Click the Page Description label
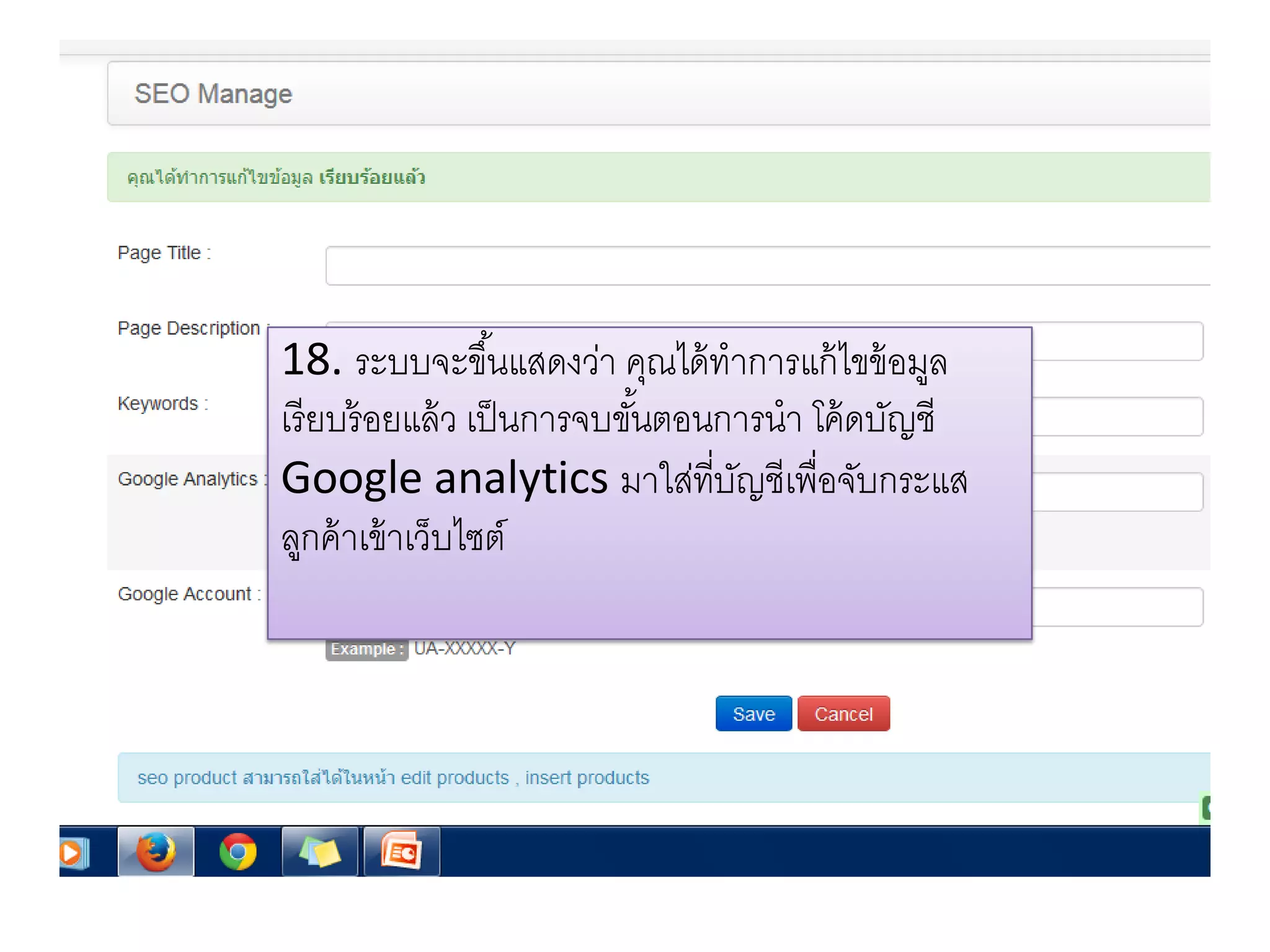This screenshot has width=1270, height=952. pyautogui.click(x=193, y=328)
